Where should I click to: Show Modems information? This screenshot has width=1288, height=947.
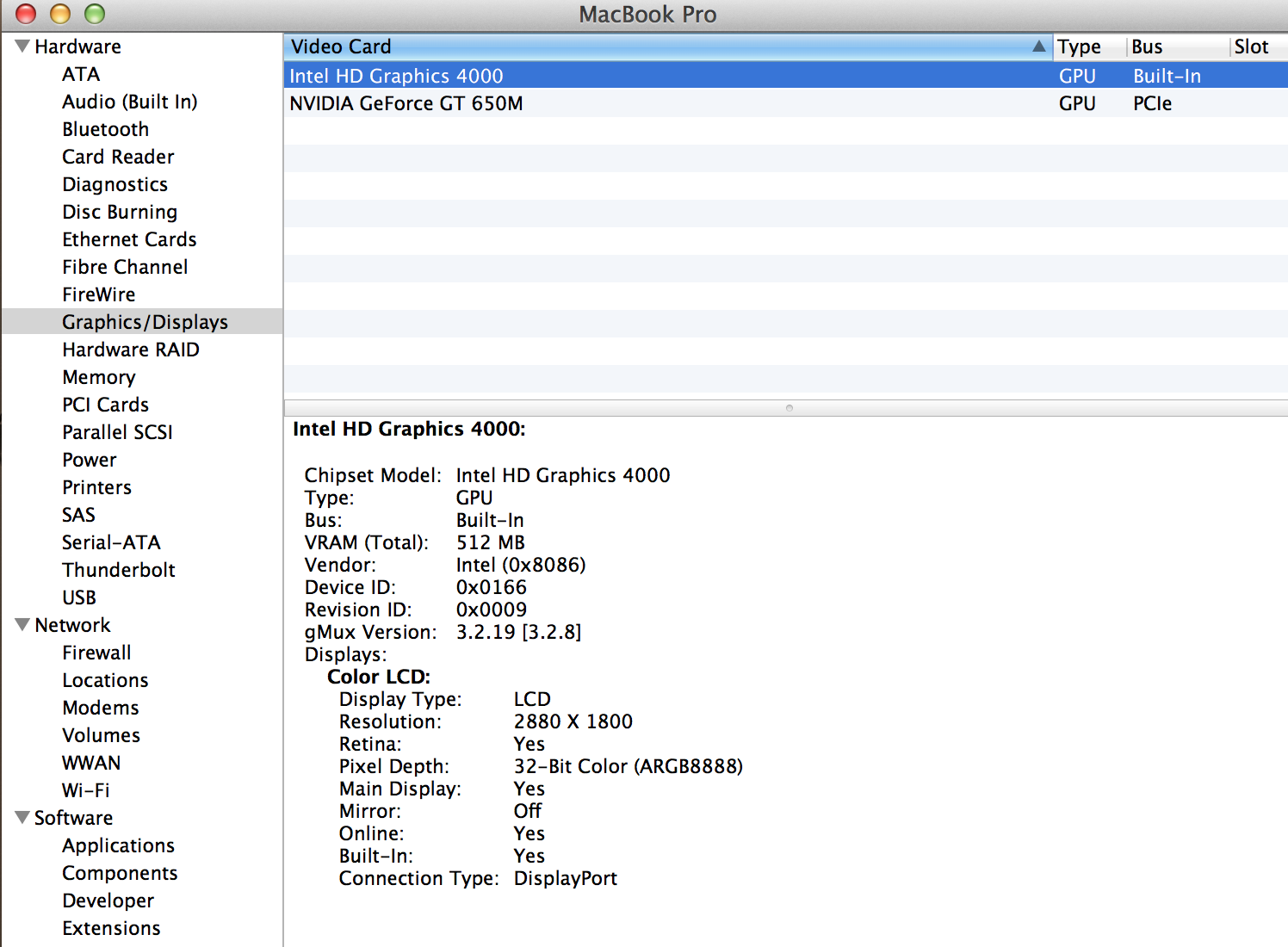(101, 708)
